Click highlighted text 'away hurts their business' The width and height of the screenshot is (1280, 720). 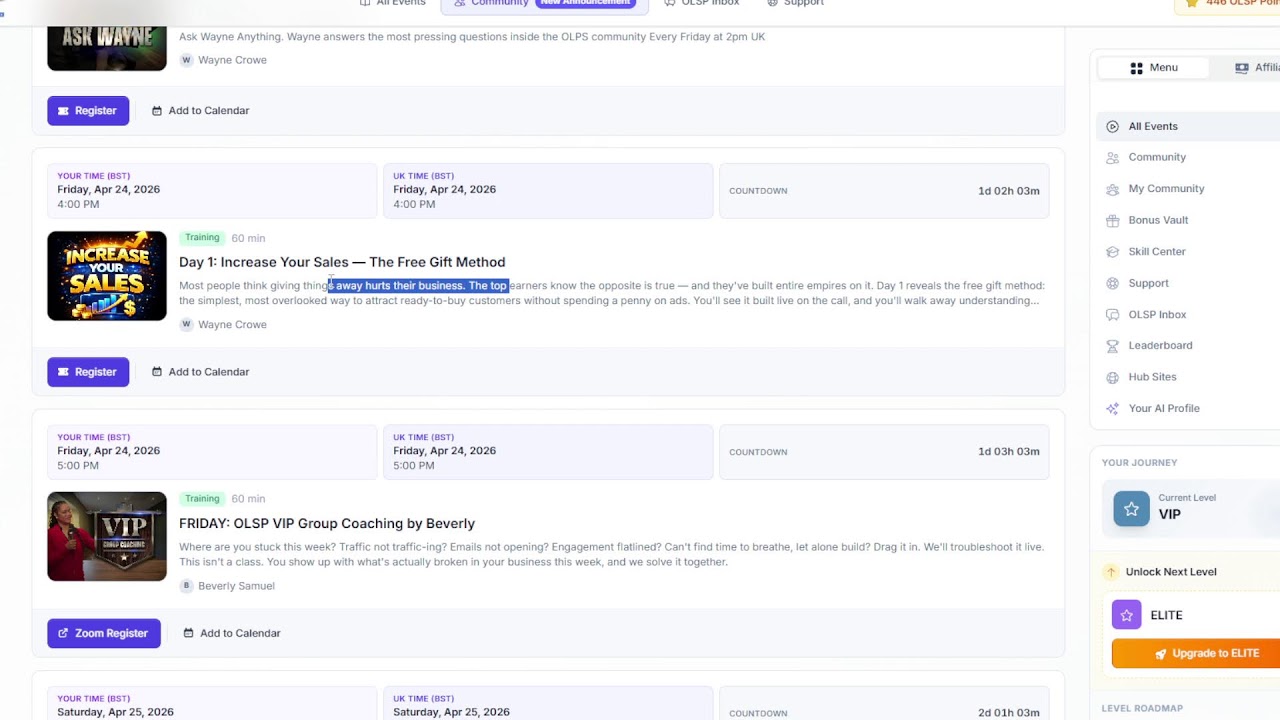[399, 286]
